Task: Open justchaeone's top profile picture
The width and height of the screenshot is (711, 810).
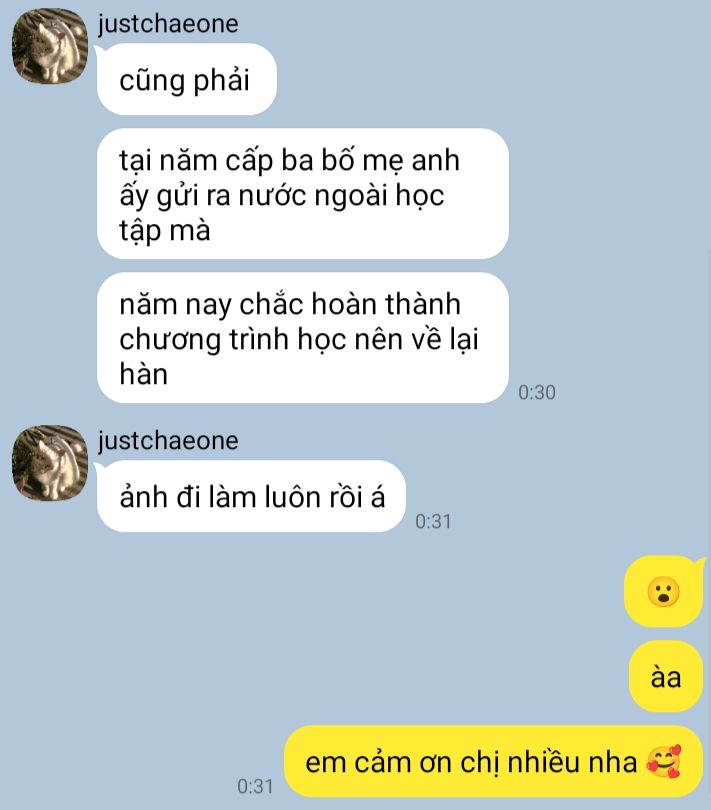Action: coord(50,45)
